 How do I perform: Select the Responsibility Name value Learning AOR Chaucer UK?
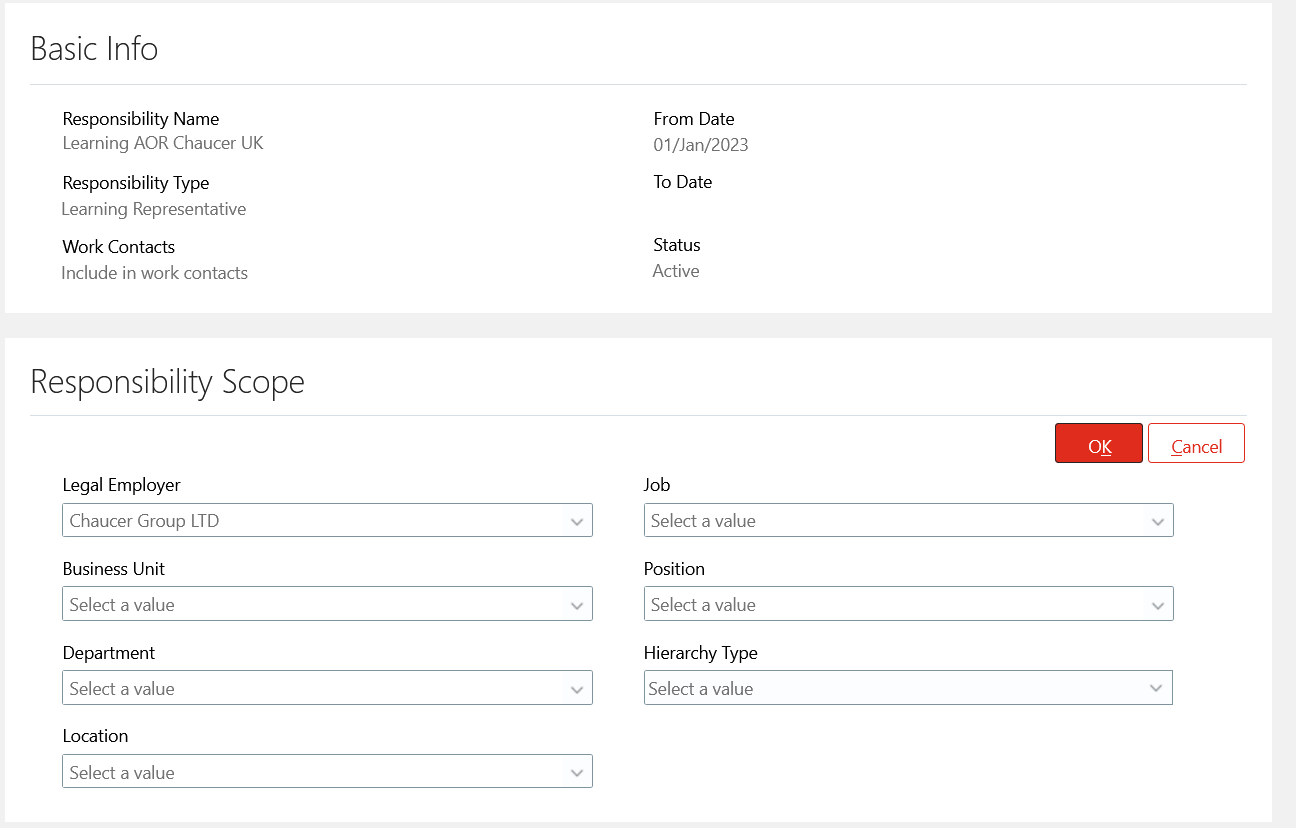point(162,143)
